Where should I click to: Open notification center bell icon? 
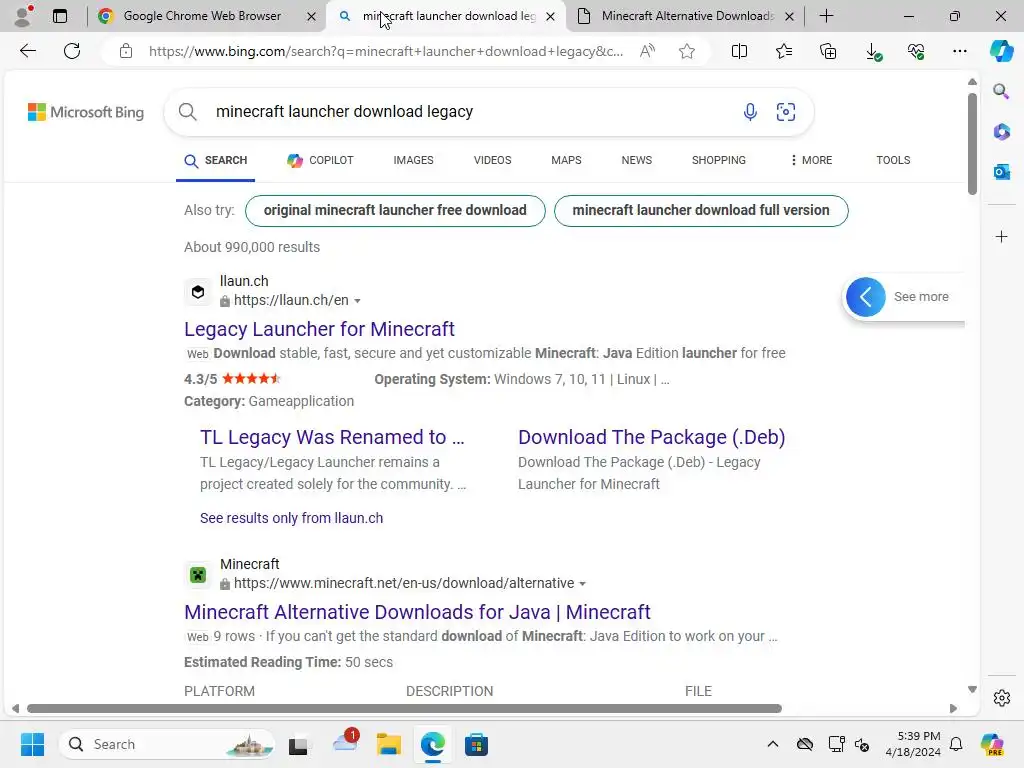click(x=955, y=744)
